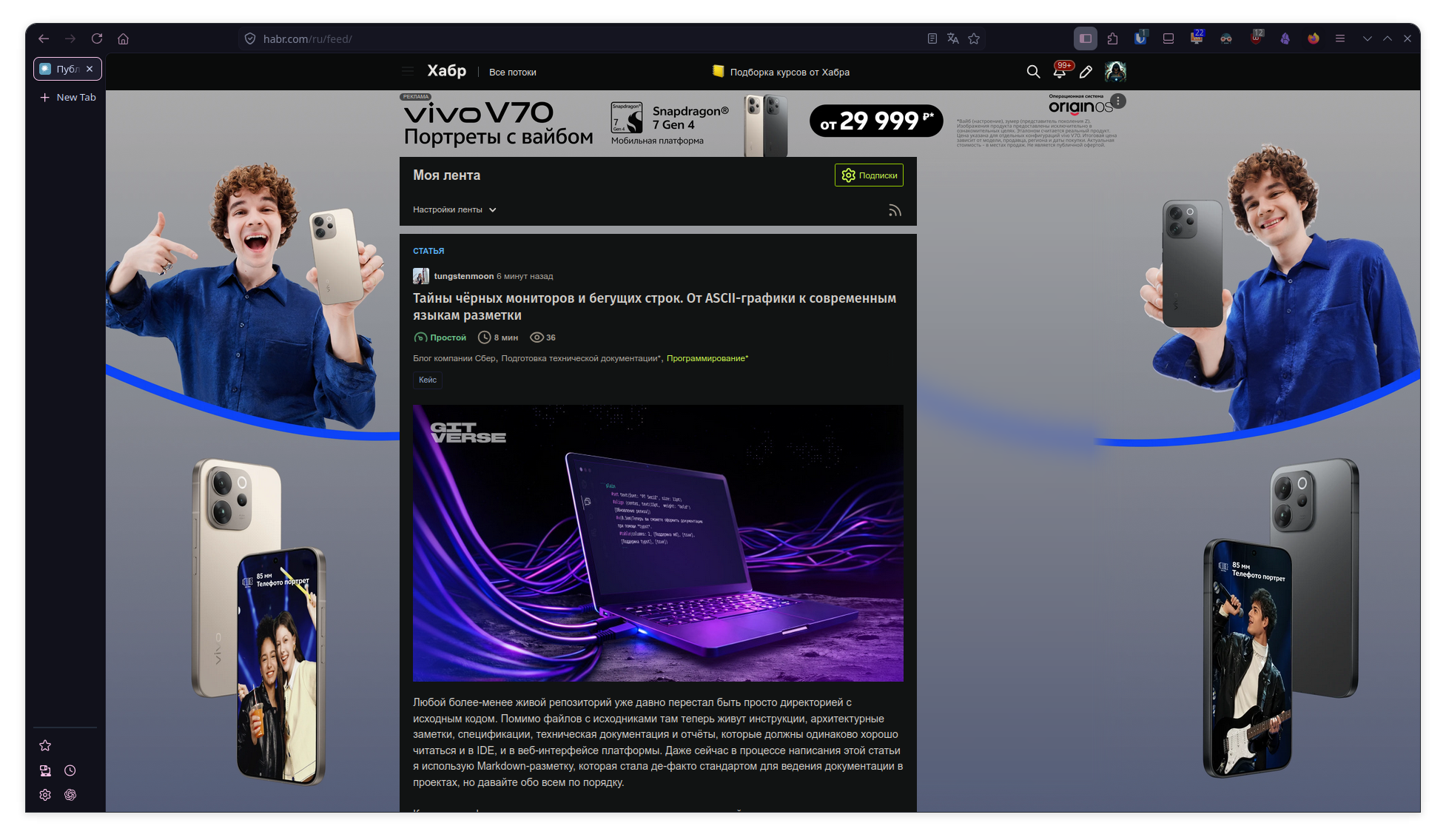This screenshot has width=1446, height=840.
Task: Expand the Настройки ленты dropdown
Action: [x=454, y=210]
